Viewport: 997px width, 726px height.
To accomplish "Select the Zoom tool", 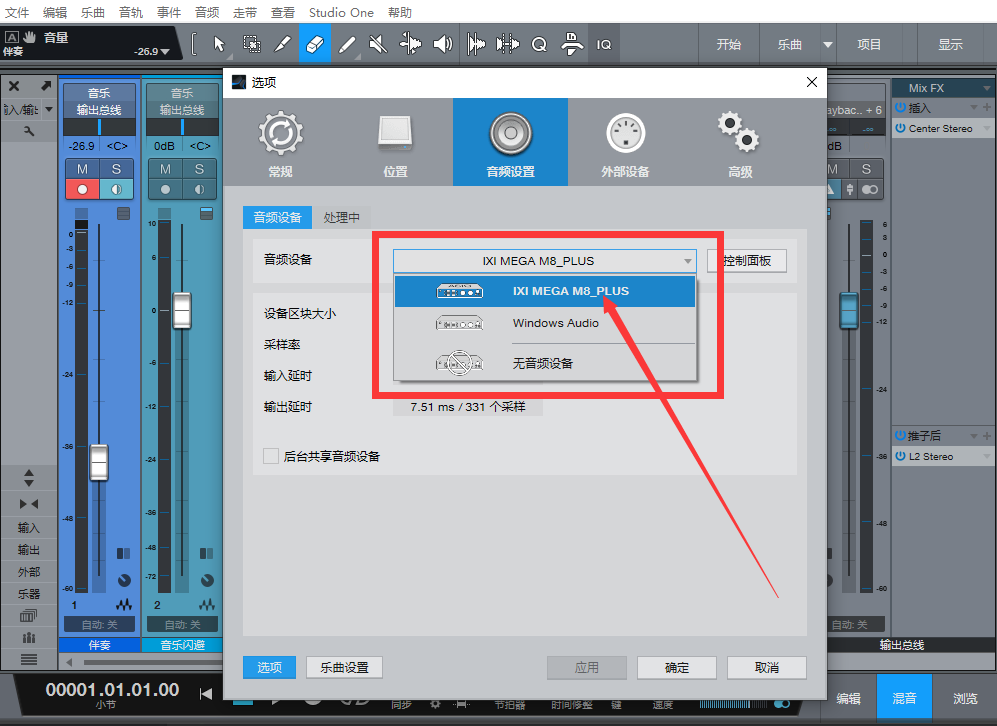I will (x=540, y=43).
